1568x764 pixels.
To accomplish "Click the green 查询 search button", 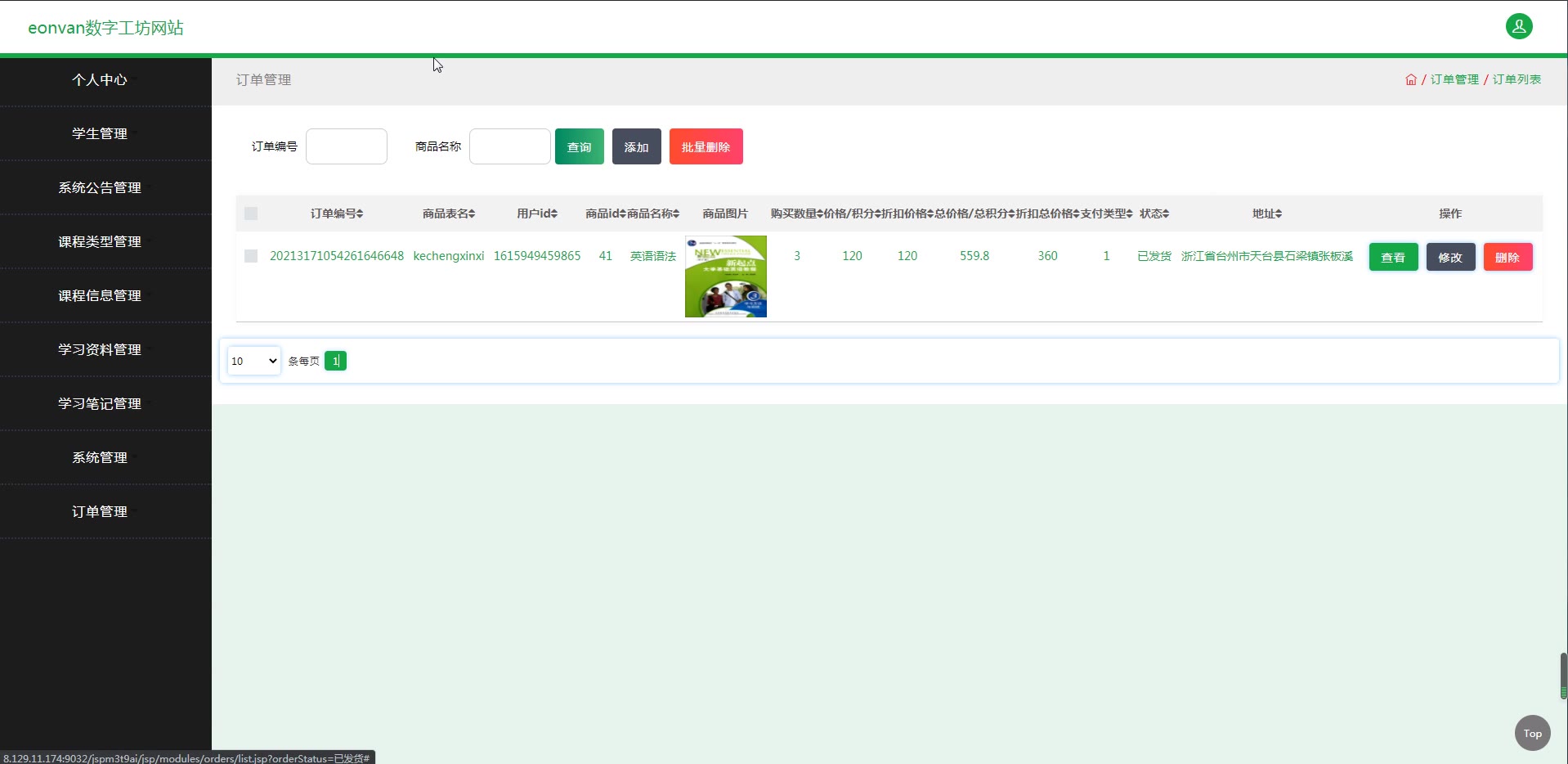I will click(x=580, y=146).
